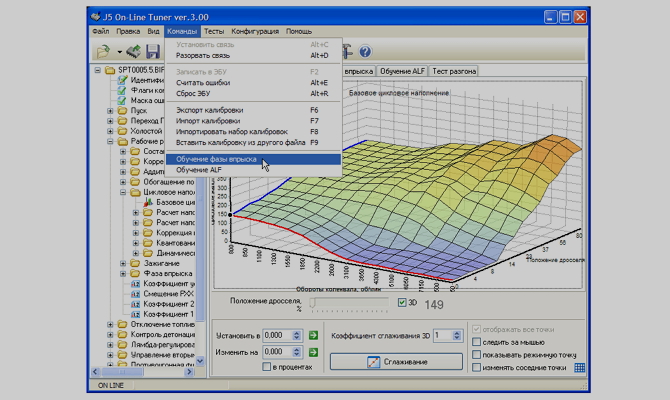Choose 'Экспорт калибровки' from the menu
The image size is (670, 400).
point(210,110)
